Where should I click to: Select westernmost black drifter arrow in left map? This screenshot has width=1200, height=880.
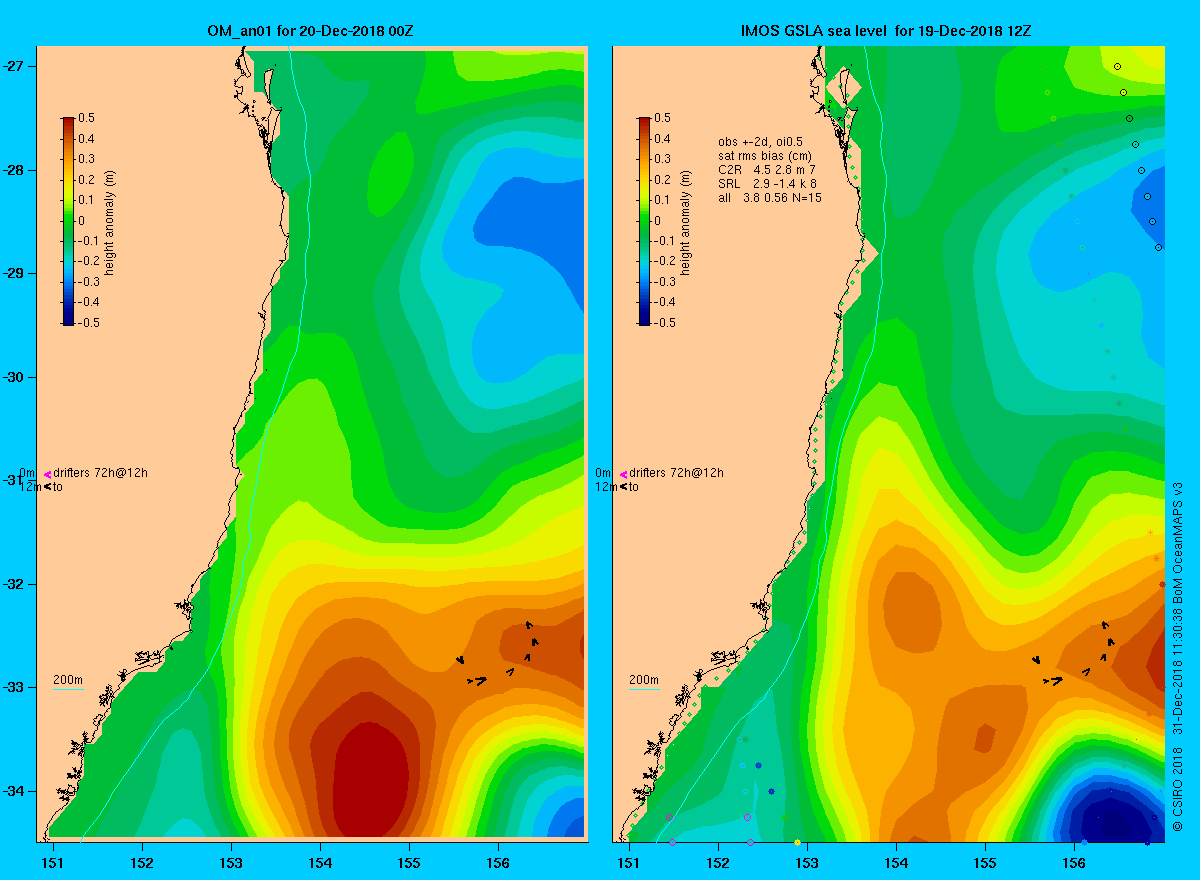coord(460,659)
